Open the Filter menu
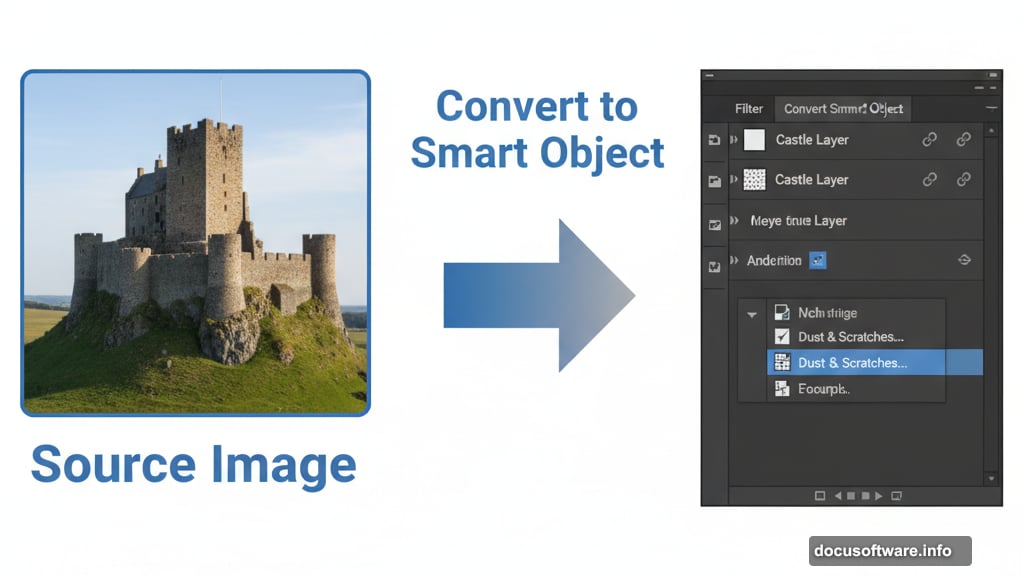Viewport: 1024px width, 576px height. [749, 108]
